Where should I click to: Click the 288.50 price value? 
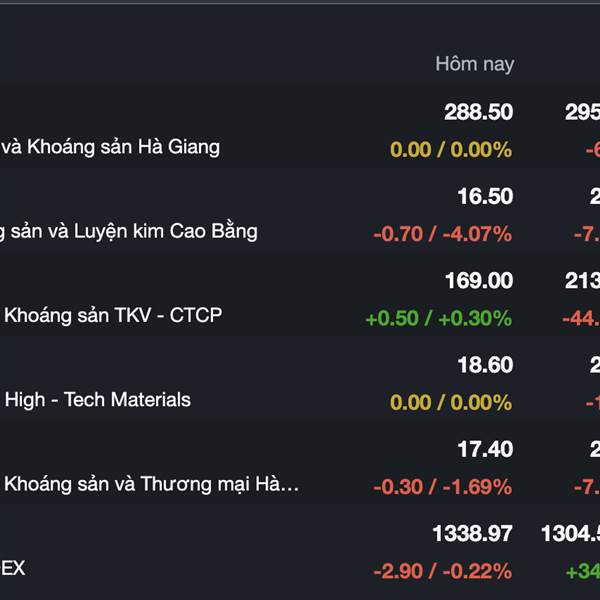click(x=478, y=112)
